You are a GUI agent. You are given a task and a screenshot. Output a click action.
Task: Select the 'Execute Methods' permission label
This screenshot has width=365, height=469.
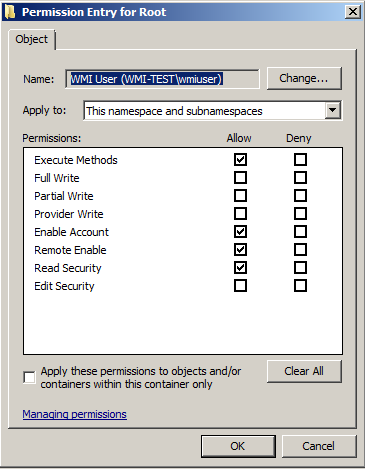coord(76,160)
